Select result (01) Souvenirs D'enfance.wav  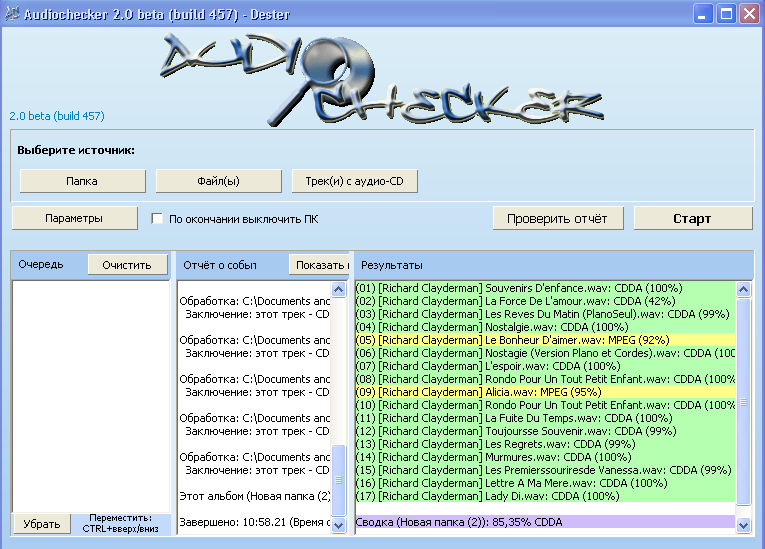point(545,288)
